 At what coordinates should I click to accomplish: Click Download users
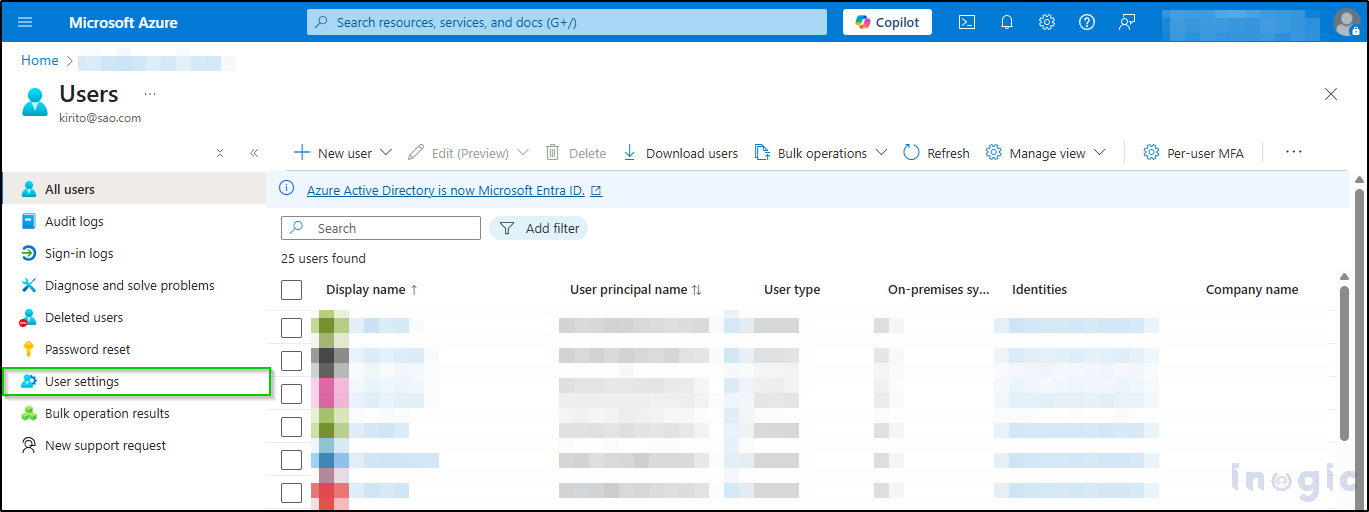pyautogui.click(x=681, y=153)
